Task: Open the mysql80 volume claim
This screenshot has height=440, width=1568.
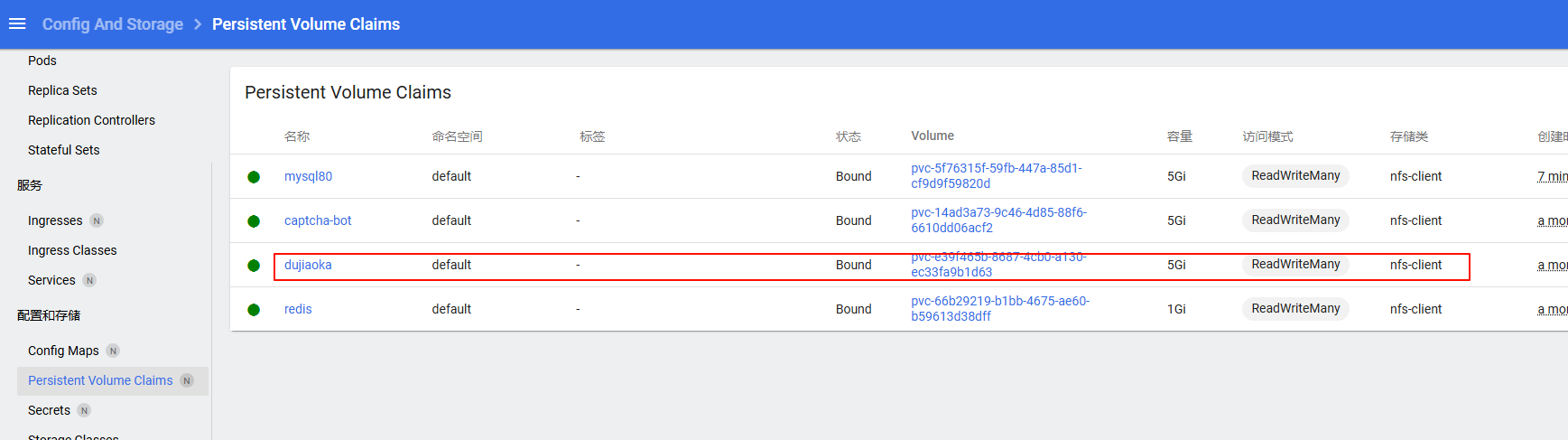Action: point(308,176)
